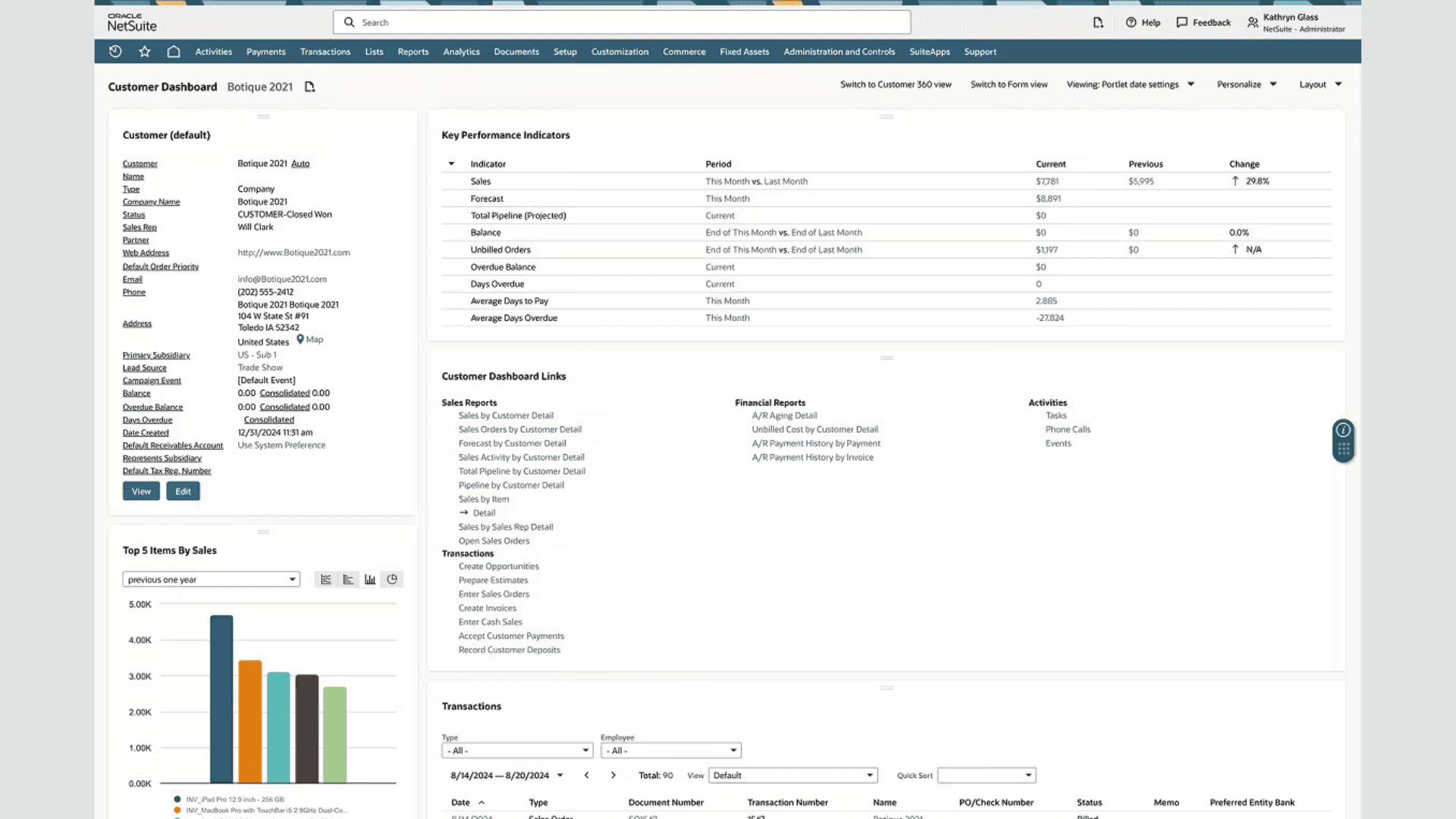
Task: Open the Phone Calls activities link
Action: pos(1068,429)
